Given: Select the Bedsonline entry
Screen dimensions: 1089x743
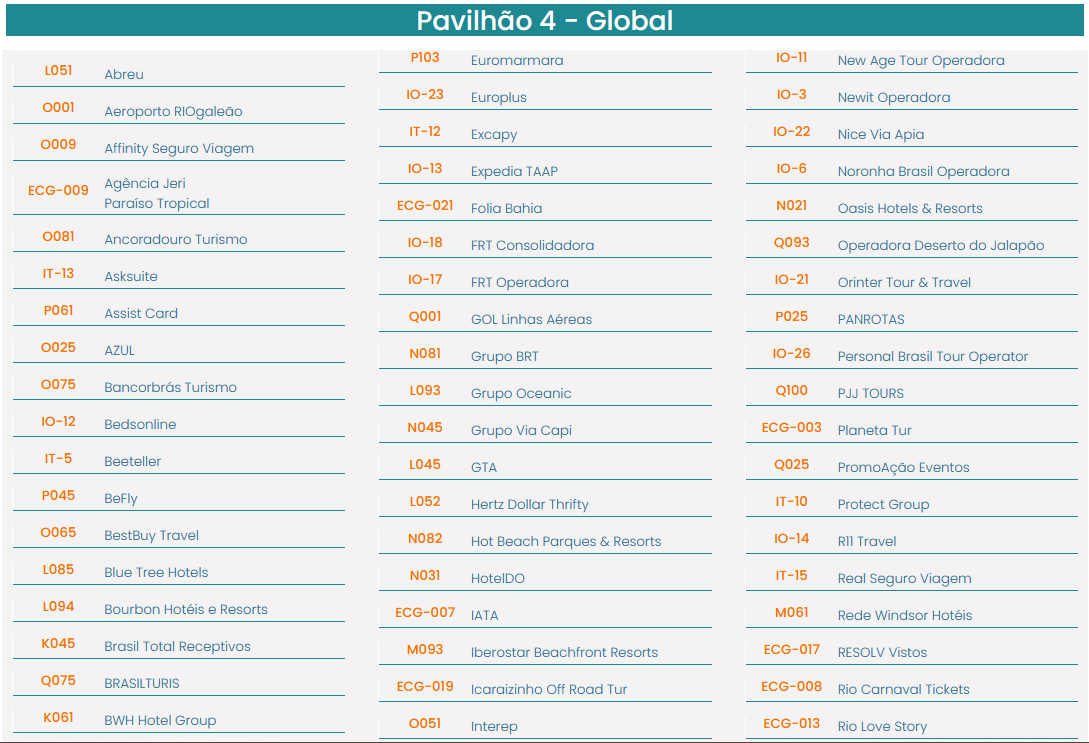Looking at the screenshot, I should (140, 424).
